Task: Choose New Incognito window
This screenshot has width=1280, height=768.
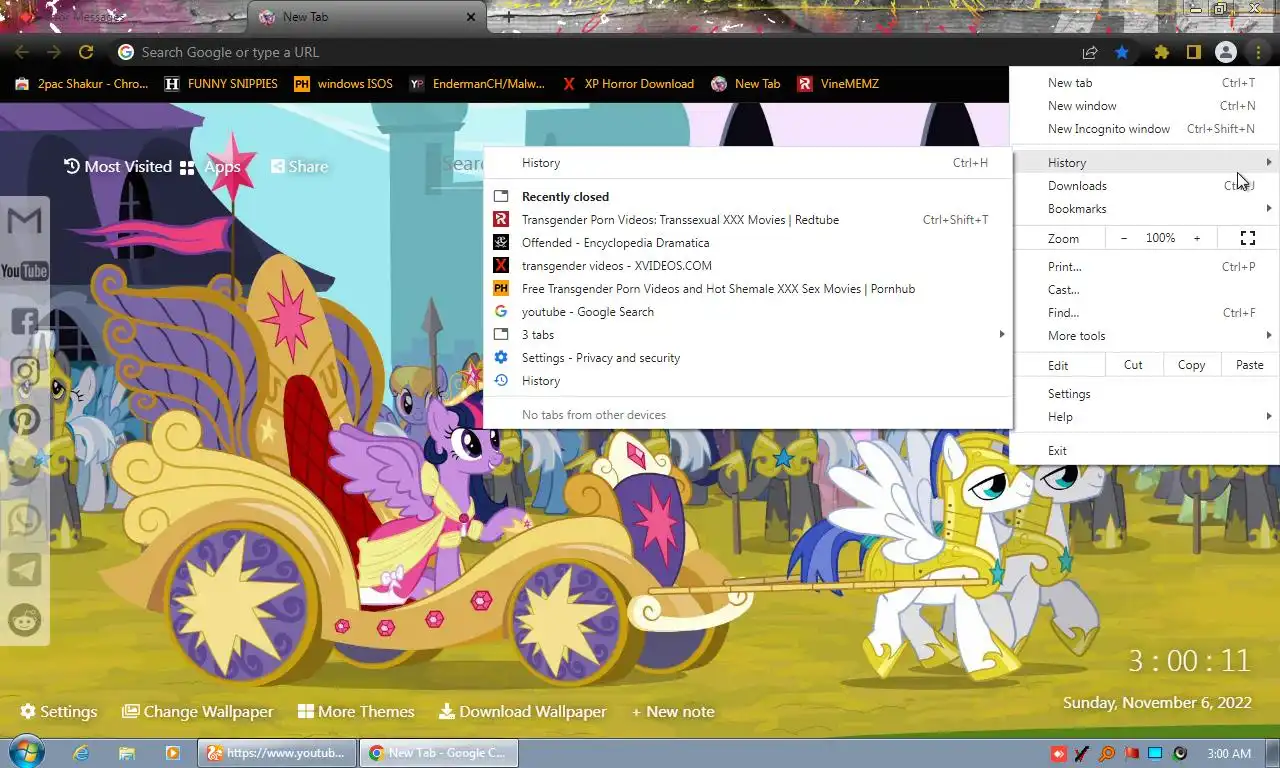Action: [1144, 129]
